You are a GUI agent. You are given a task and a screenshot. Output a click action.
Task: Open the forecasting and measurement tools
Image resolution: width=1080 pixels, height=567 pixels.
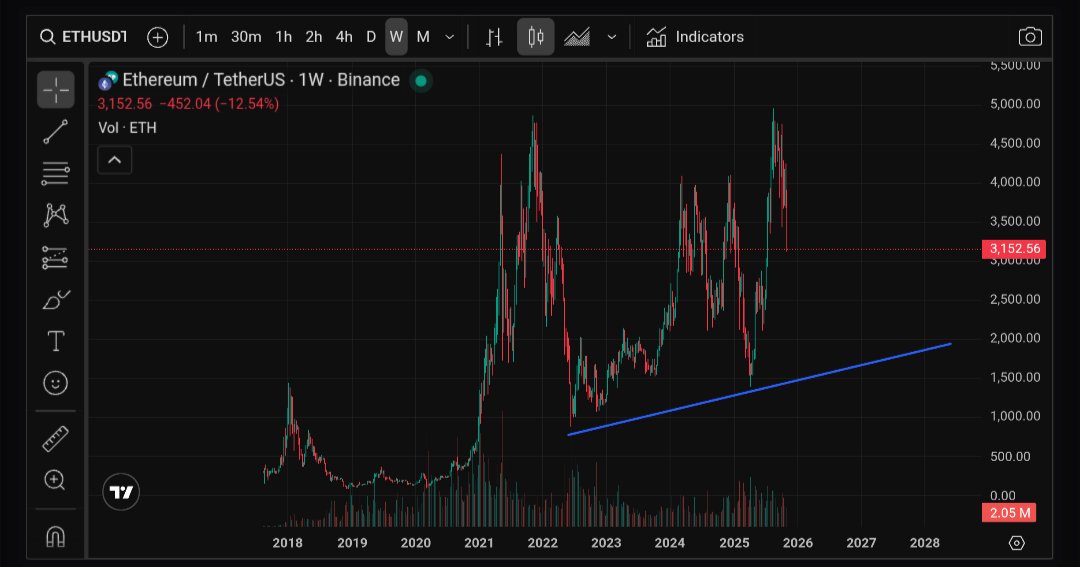(x=56, y=258)
